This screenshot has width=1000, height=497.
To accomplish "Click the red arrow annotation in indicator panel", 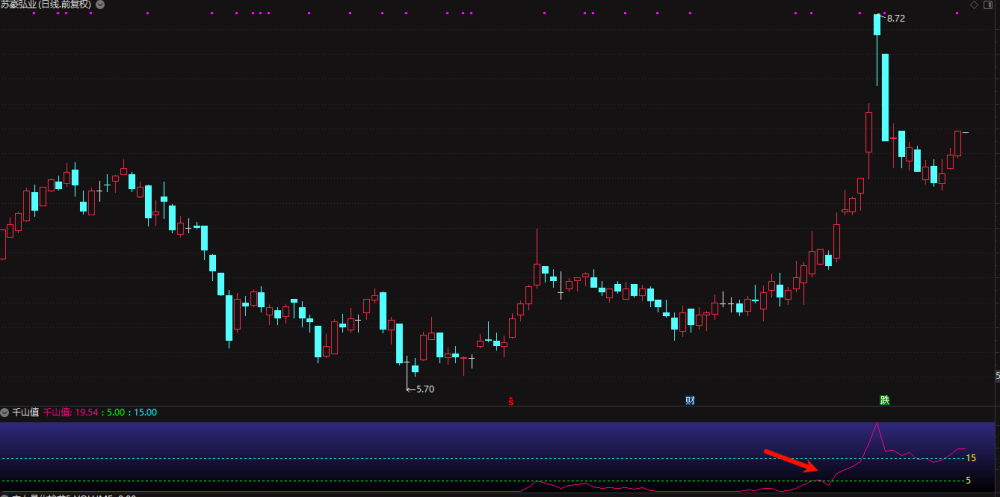I will 791,461.
